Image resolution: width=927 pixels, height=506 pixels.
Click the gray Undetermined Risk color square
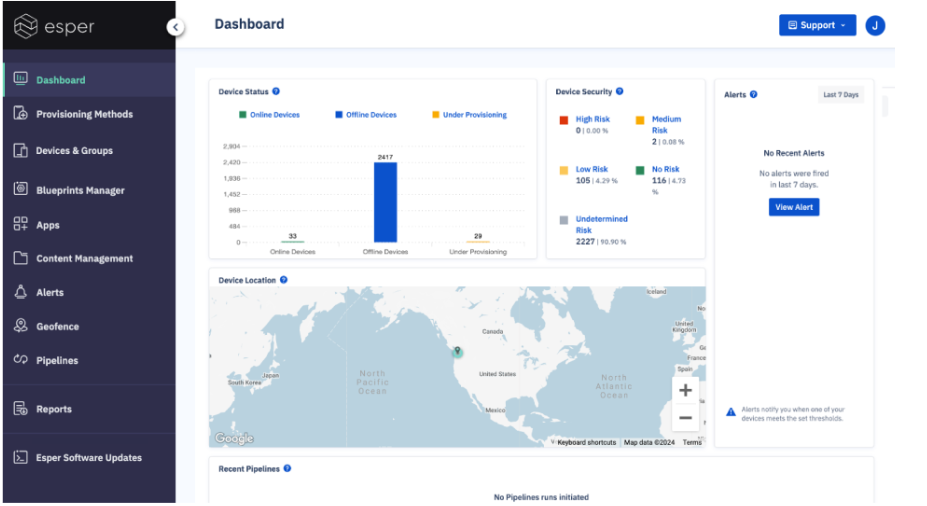(x=564, y=220)
